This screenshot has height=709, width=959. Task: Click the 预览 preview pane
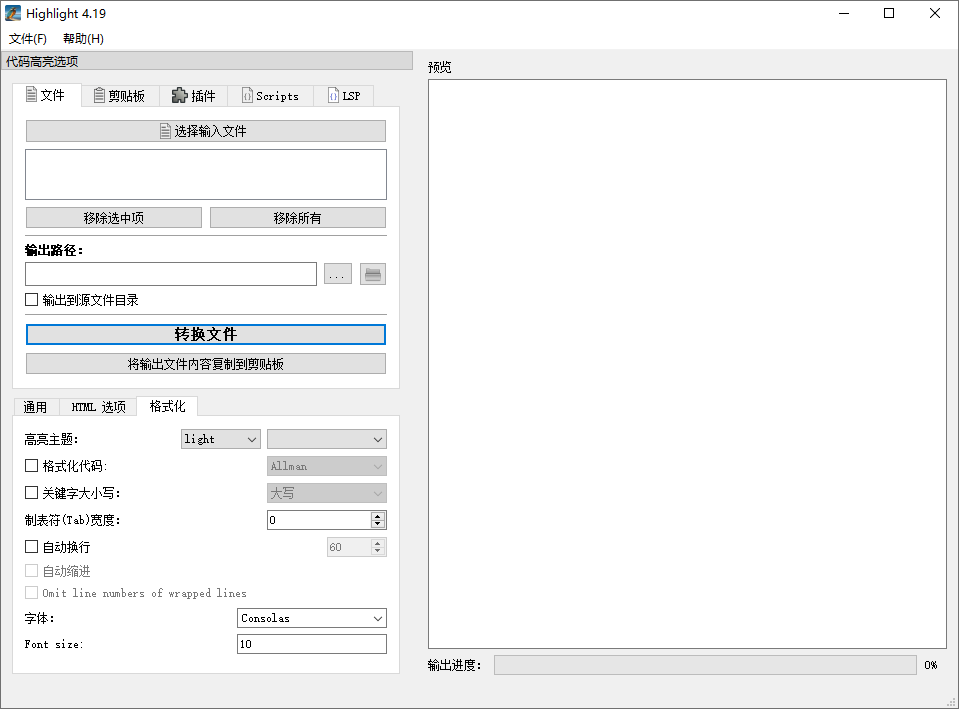(687, 364)
